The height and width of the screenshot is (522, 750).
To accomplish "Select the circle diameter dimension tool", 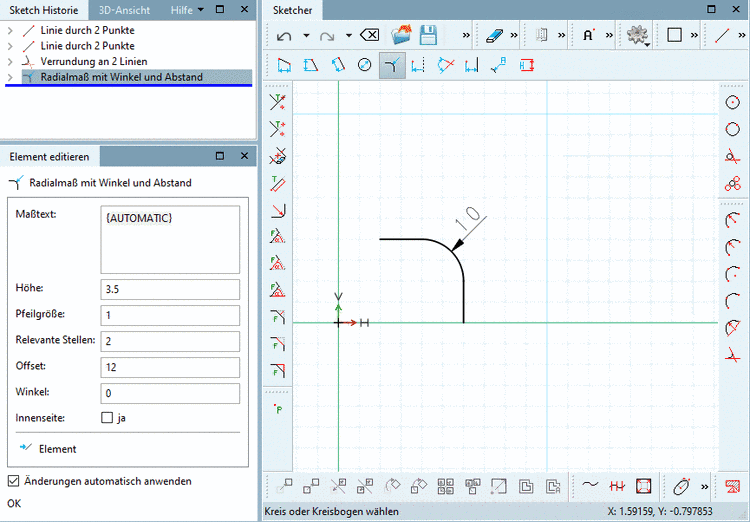I will [364, 65].
